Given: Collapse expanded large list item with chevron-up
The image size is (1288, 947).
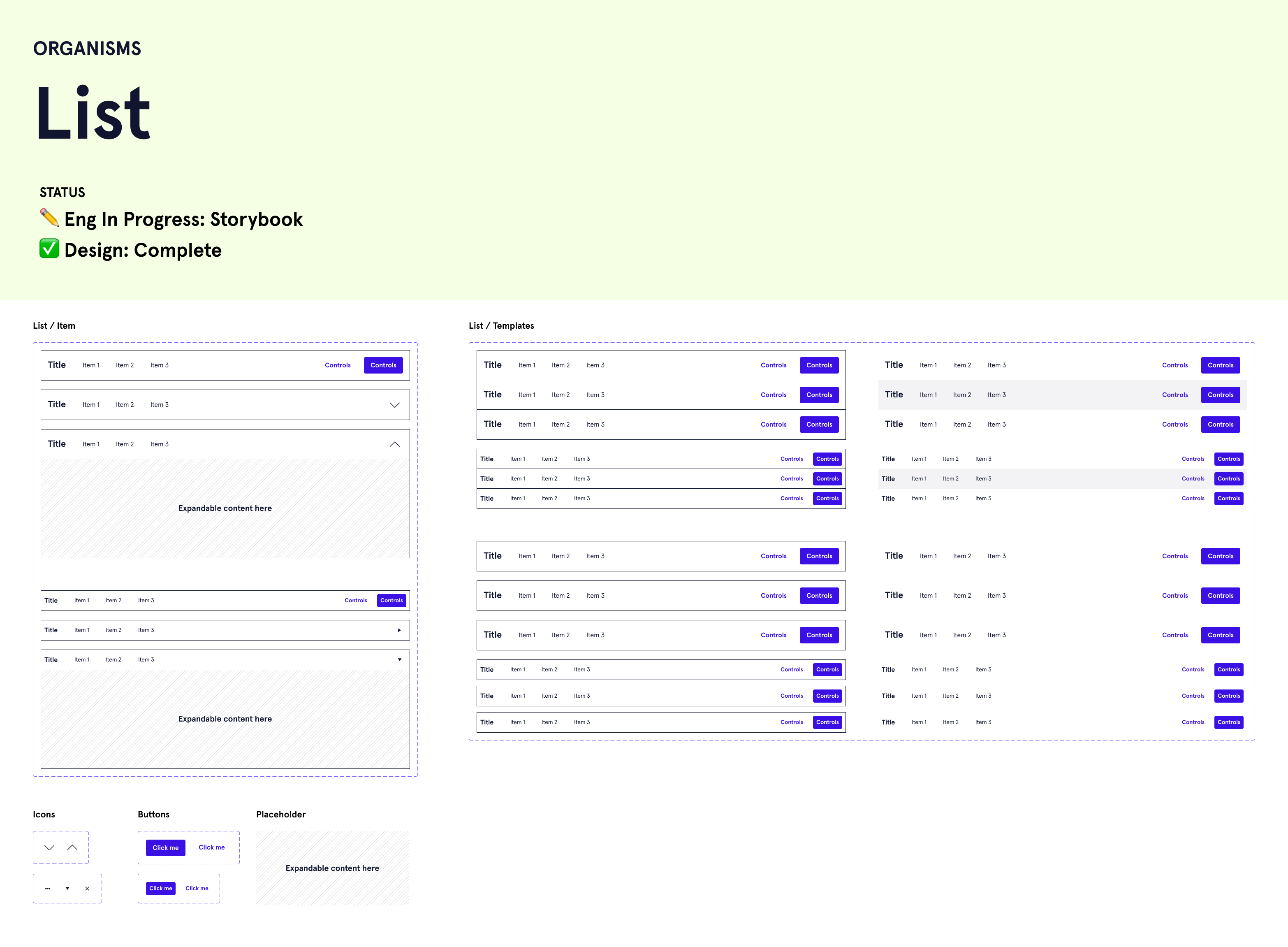Looking at the screenshot, I should pyautogui.click(x=395, y=444).
